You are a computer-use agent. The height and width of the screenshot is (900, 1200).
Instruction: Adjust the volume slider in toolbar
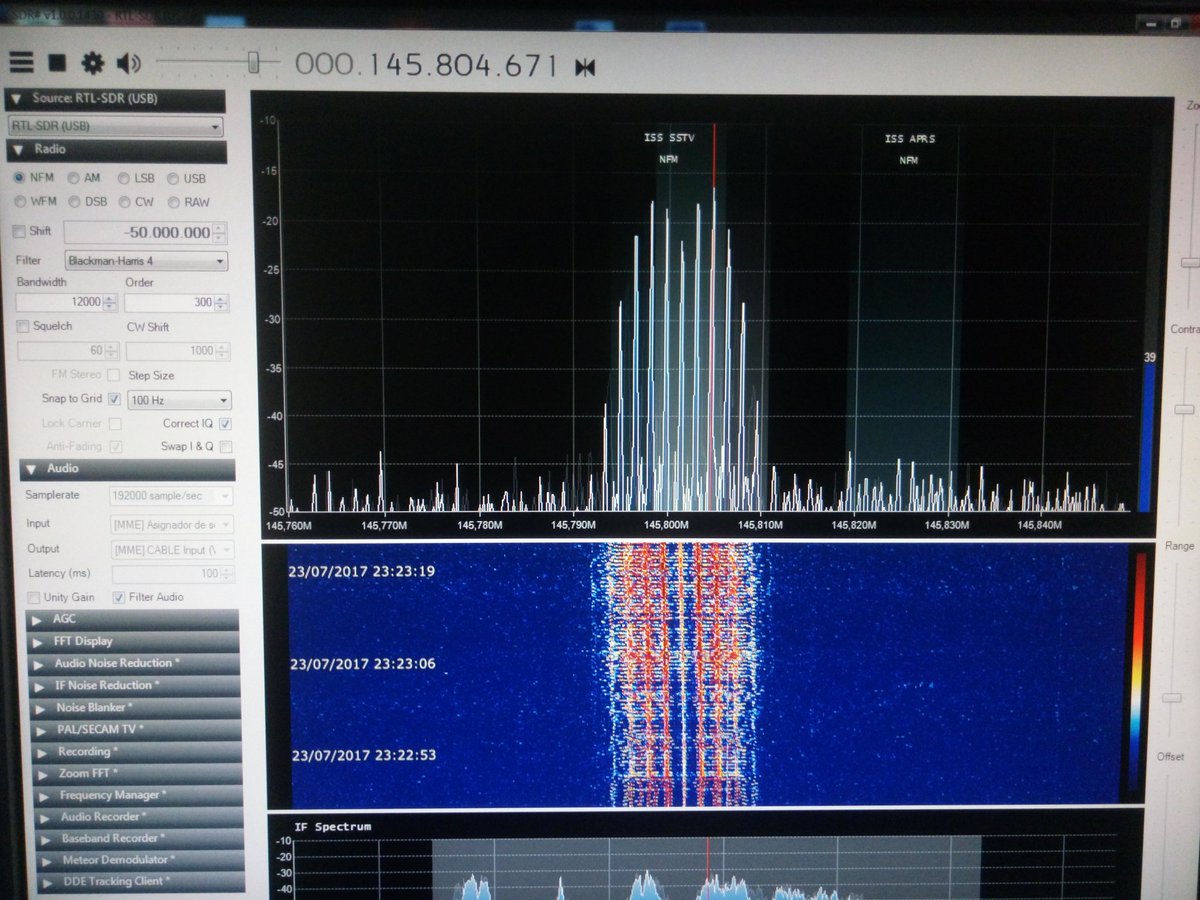point(253,63)
